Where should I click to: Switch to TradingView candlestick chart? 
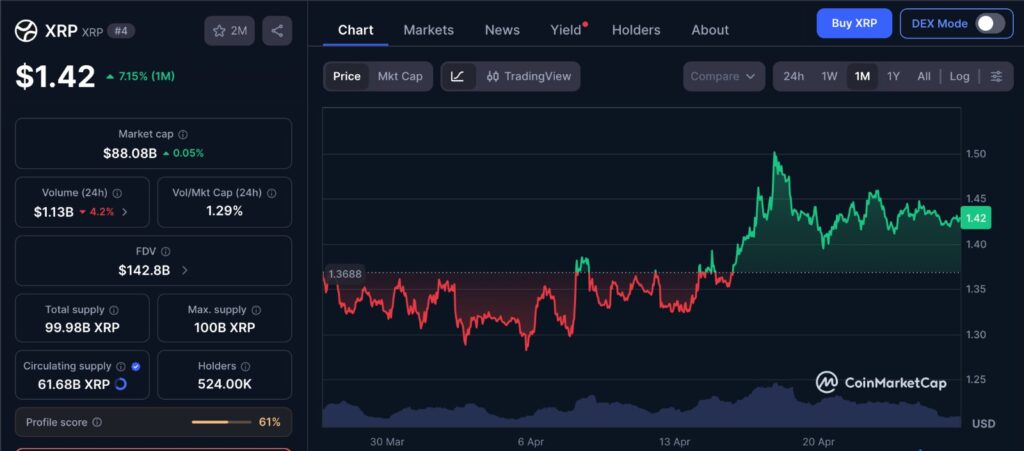point(528,76)
